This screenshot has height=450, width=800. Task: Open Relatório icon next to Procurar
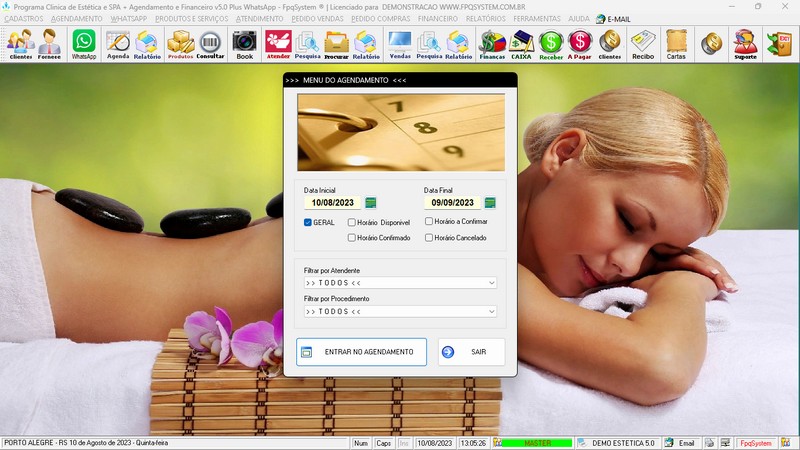point(366,44)
